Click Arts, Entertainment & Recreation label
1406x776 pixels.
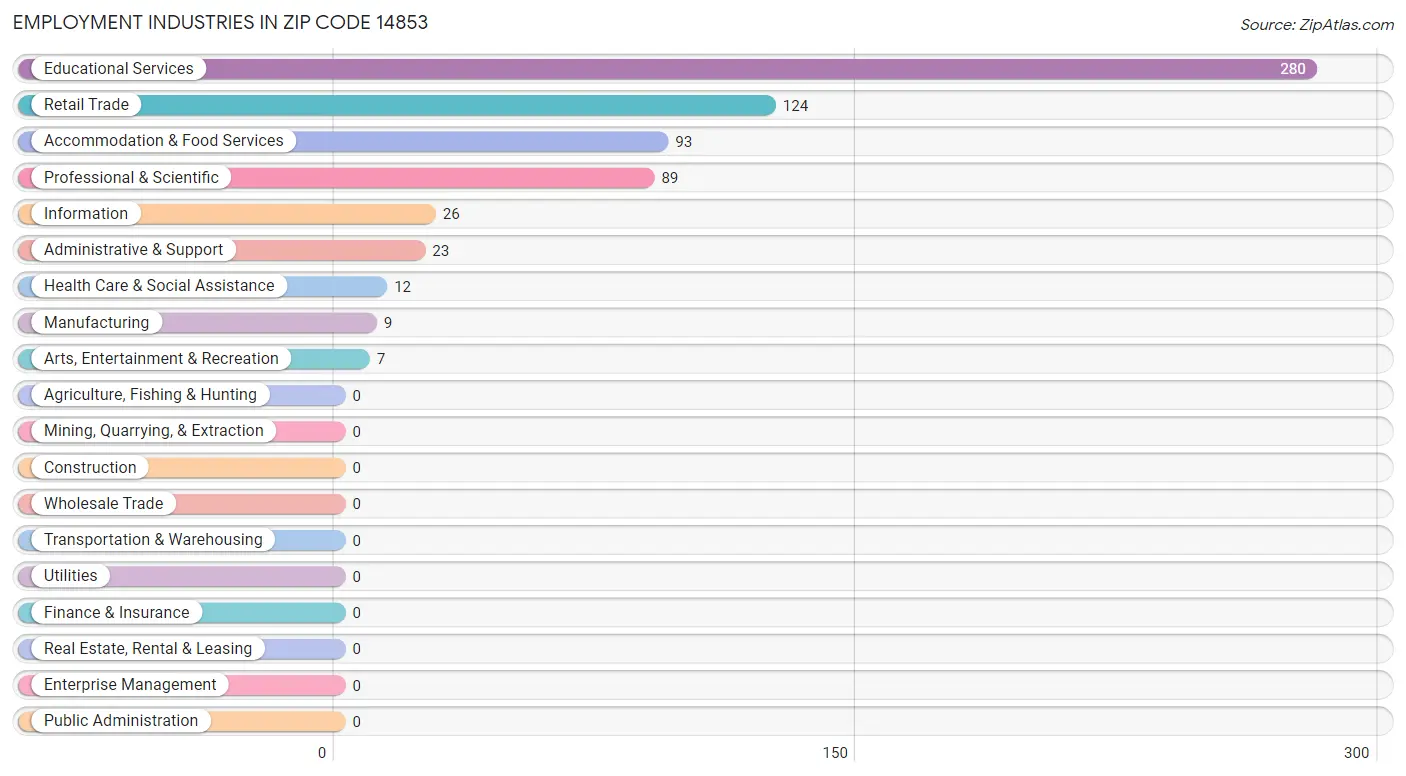pyautogui.click(x=161, y=358)
